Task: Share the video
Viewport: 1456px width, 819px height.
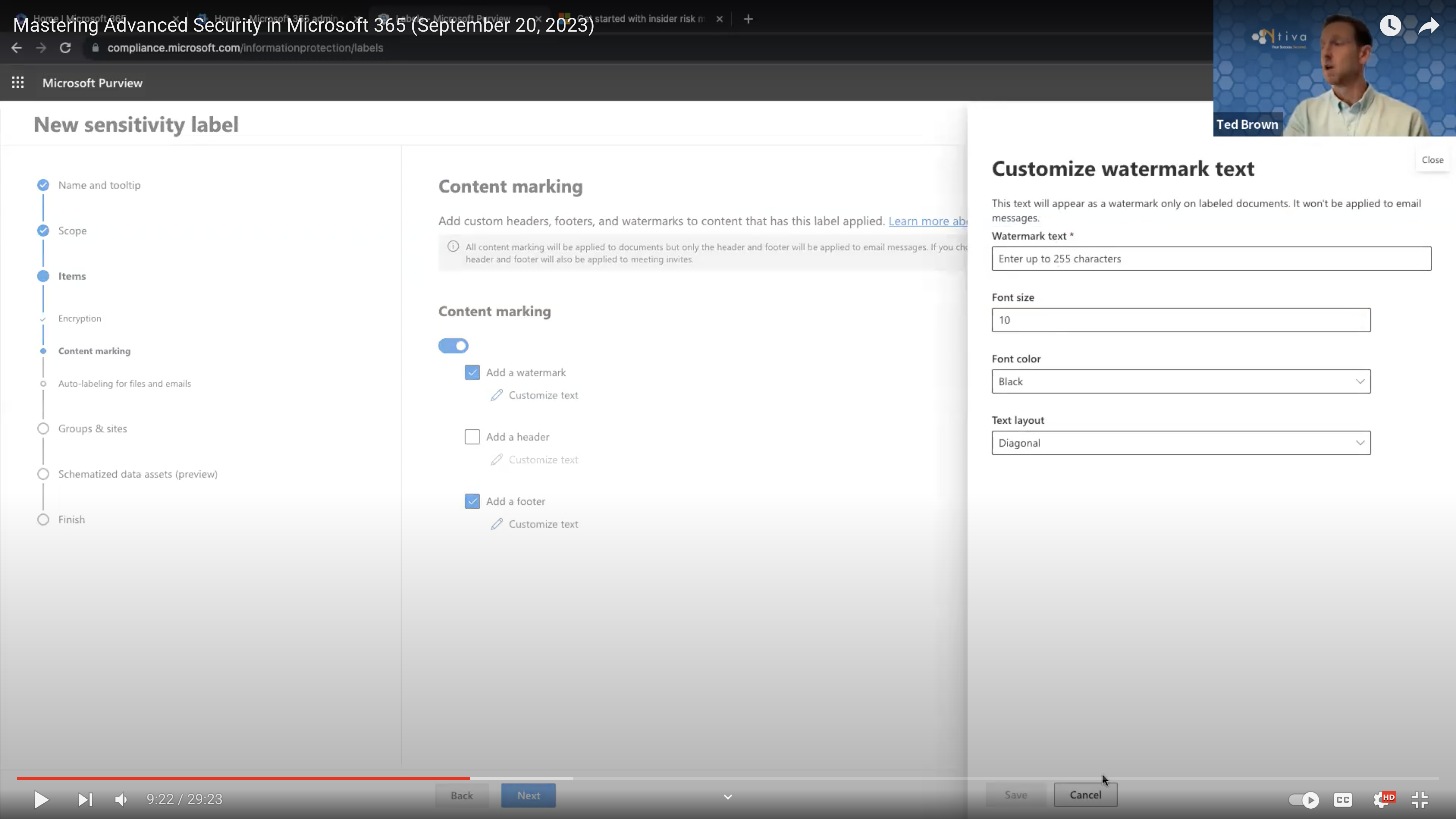Action: coord(1429,26)
